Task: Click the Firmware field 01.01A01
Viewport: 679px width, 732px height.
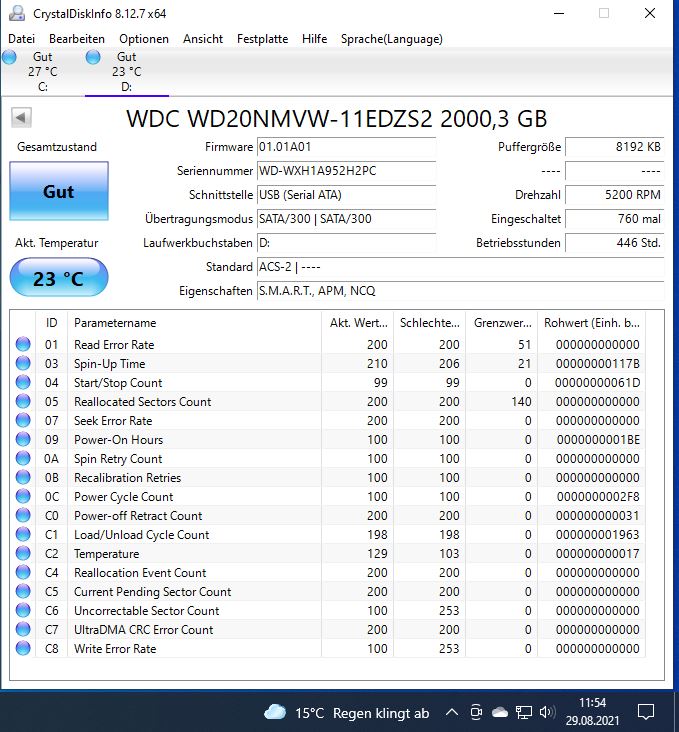Action: coord(347,147)
